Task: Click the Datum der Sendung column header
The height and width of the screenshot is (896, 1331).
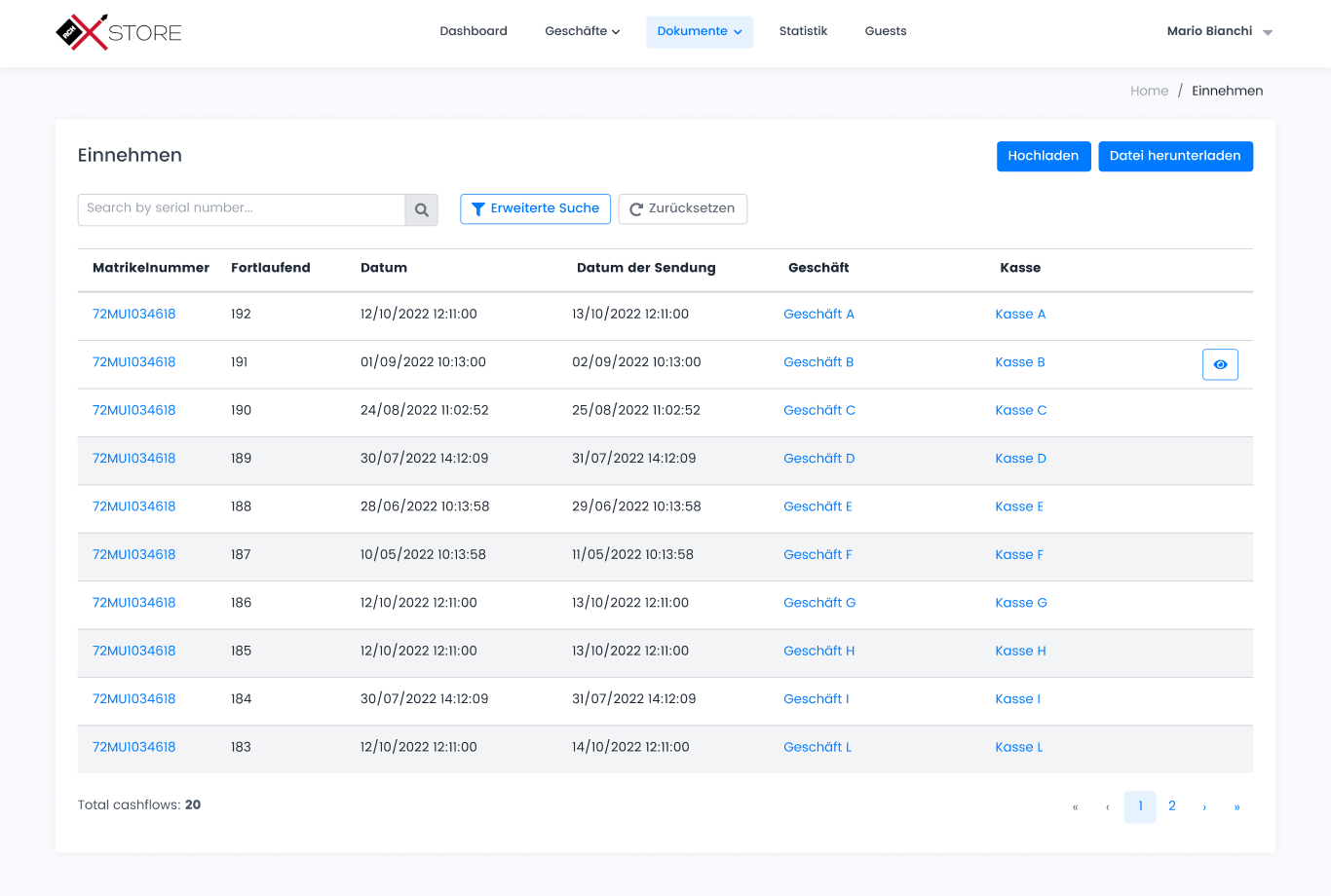Action: [x=646, y=268]
